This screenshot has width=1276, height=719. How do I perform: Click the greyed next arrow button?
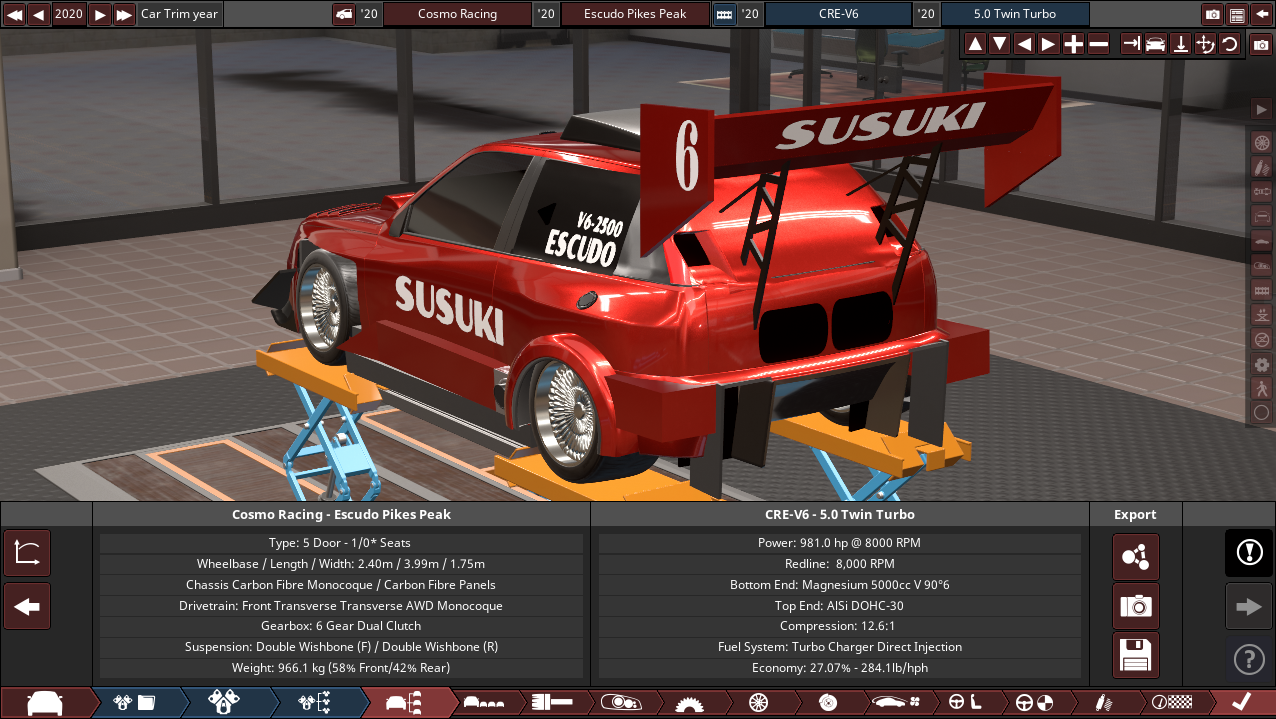click(1249, 606)
